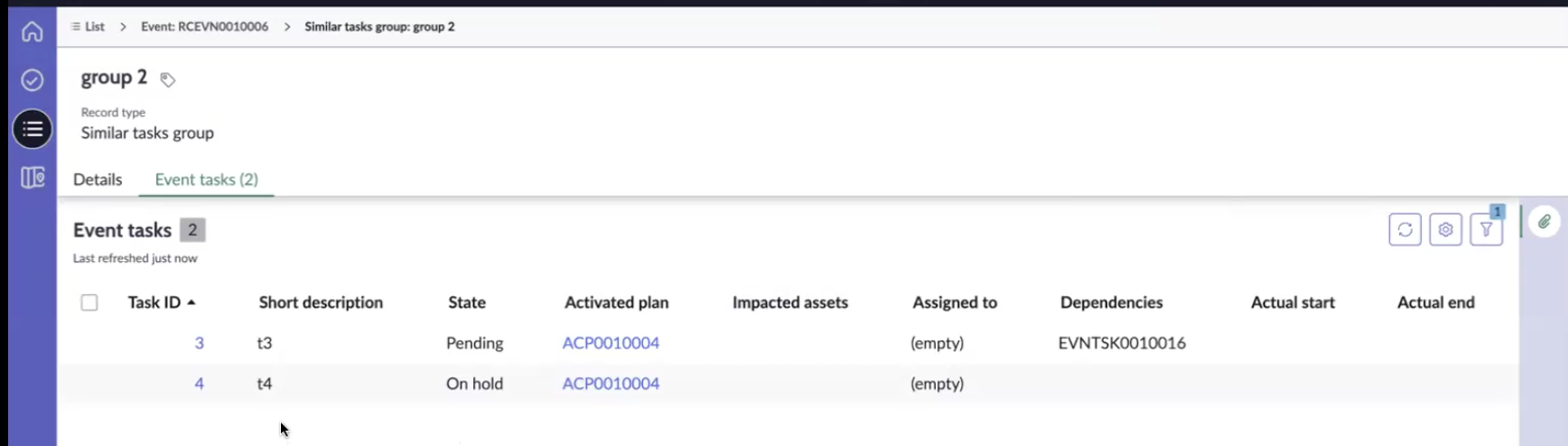Open the filter funnel icon
This screenshot has width=1568, height=446.
pyautogui.click(x=1486, y=229)
